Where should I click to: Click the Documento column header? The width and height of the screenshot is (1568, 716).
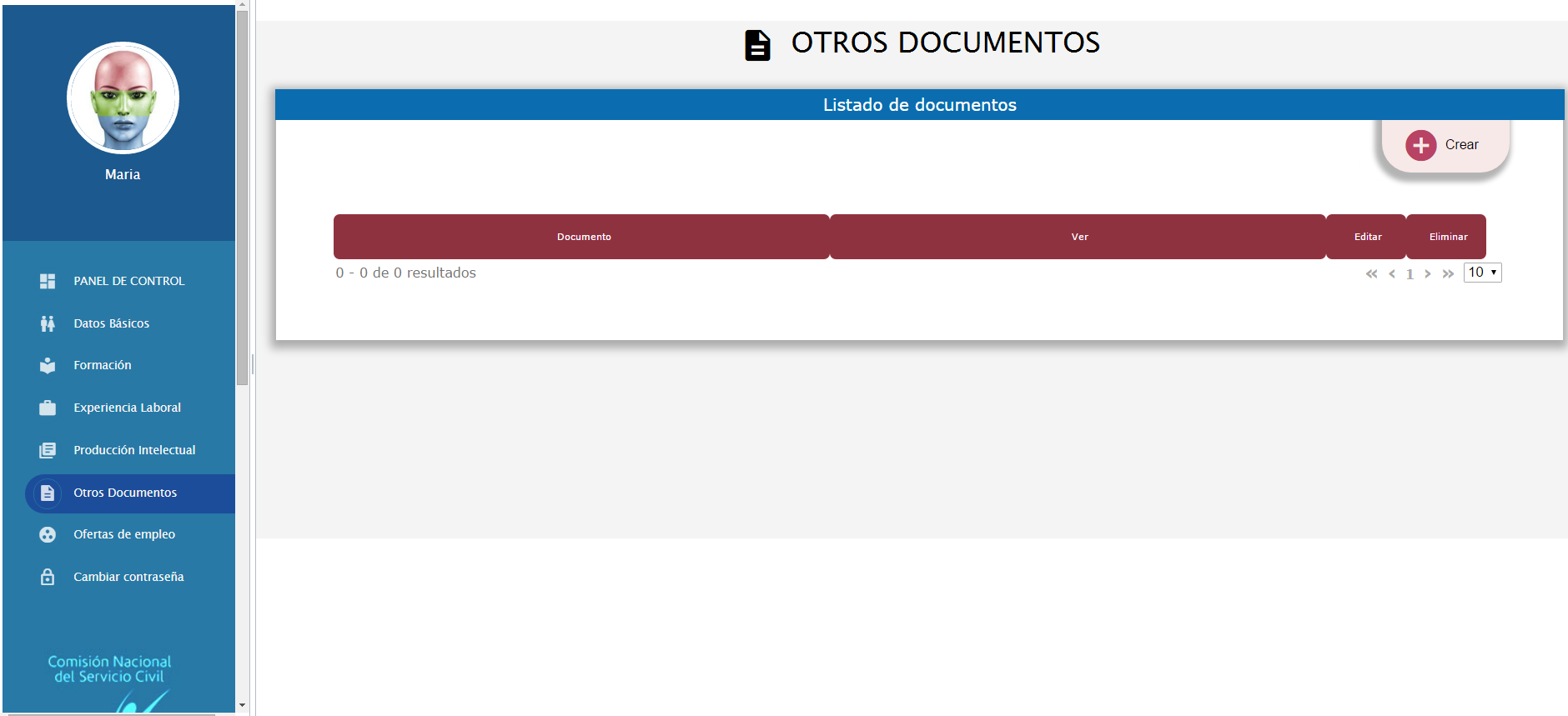pyautogui.click(x=583, y=237)
